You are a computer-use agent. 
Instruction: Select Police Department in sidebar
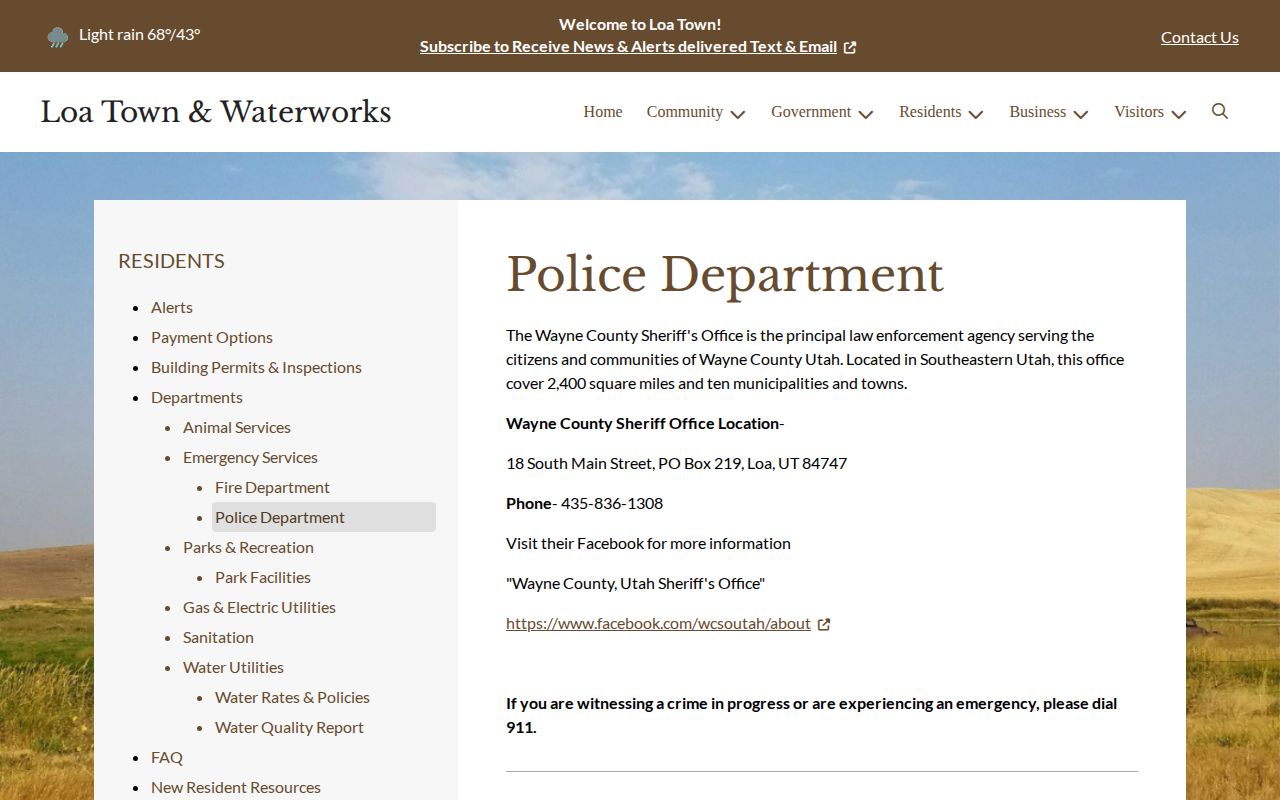[324, 517]
